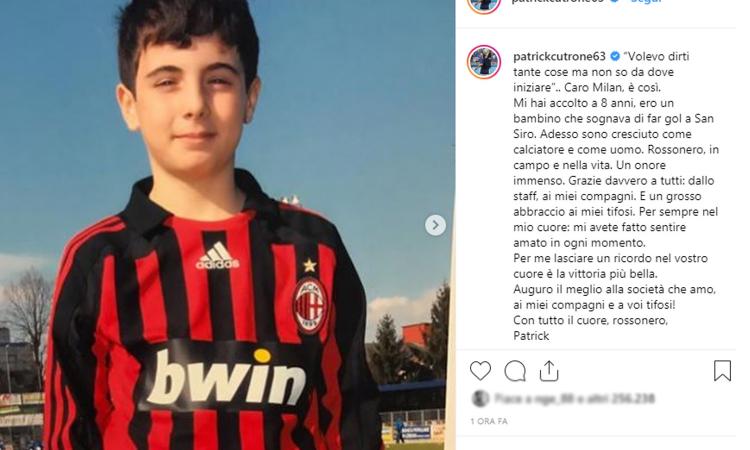
Task: Open the post permalink via 1 ORA FA
Action: (x=489, y=421)
